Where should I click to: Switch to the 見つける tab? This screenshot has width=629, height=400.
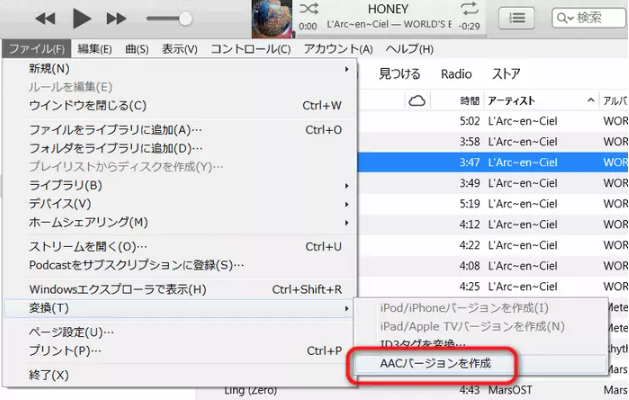(x=400, y=74)
